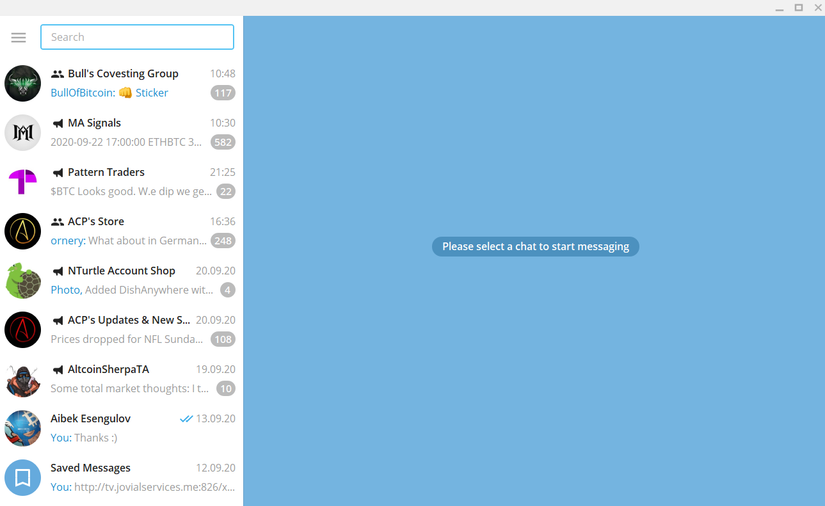Click the Search input field
This screenshot has width=825, height=506.
pos(137,37)
